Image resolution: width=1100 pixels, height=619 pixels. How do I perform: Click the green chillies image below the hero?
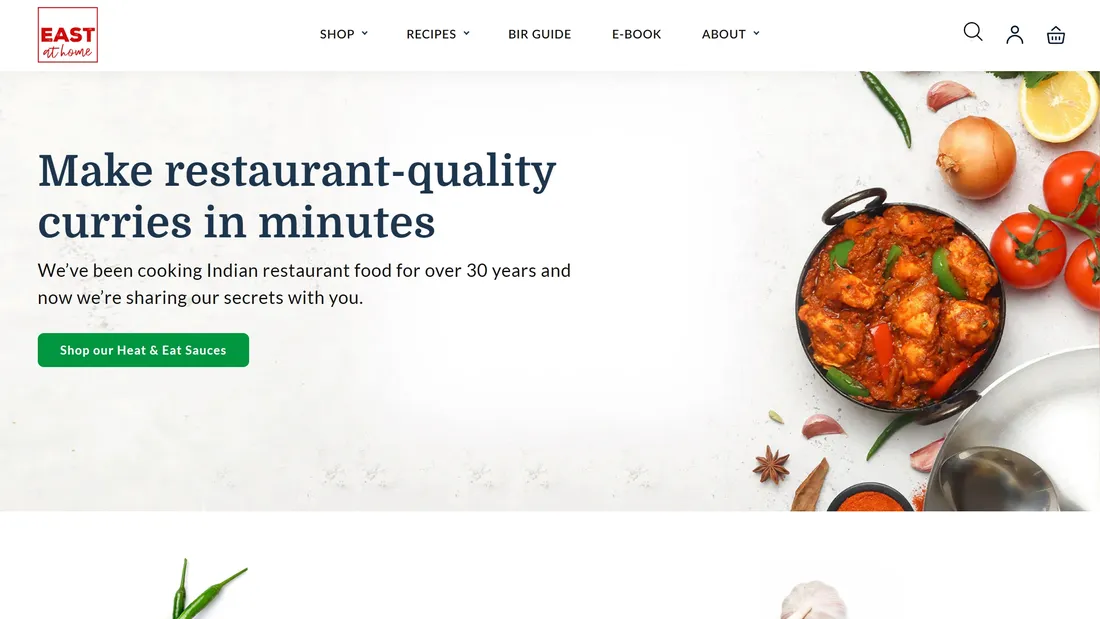208,590
